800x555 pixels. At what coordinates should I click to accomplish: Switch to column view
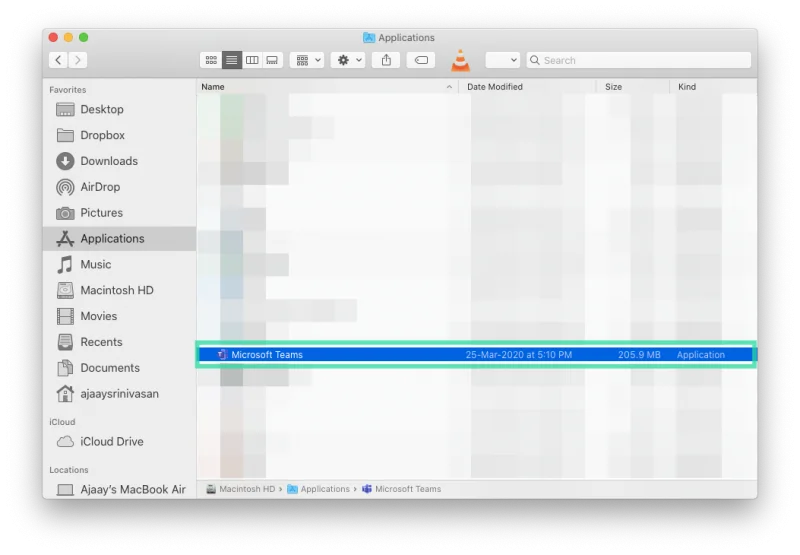(252, 60)
